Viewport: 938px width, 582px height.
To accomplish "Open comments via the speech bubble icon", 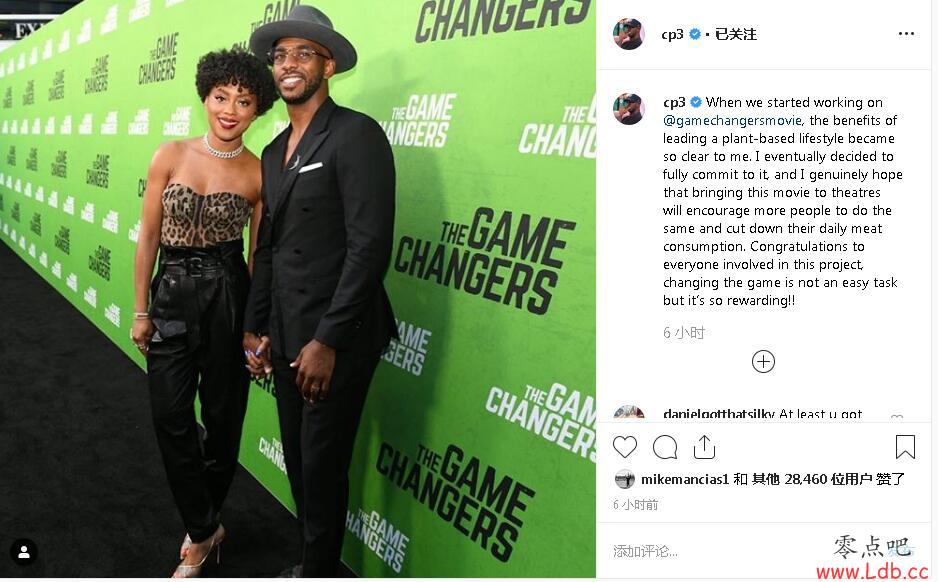I will coord(665,447).
